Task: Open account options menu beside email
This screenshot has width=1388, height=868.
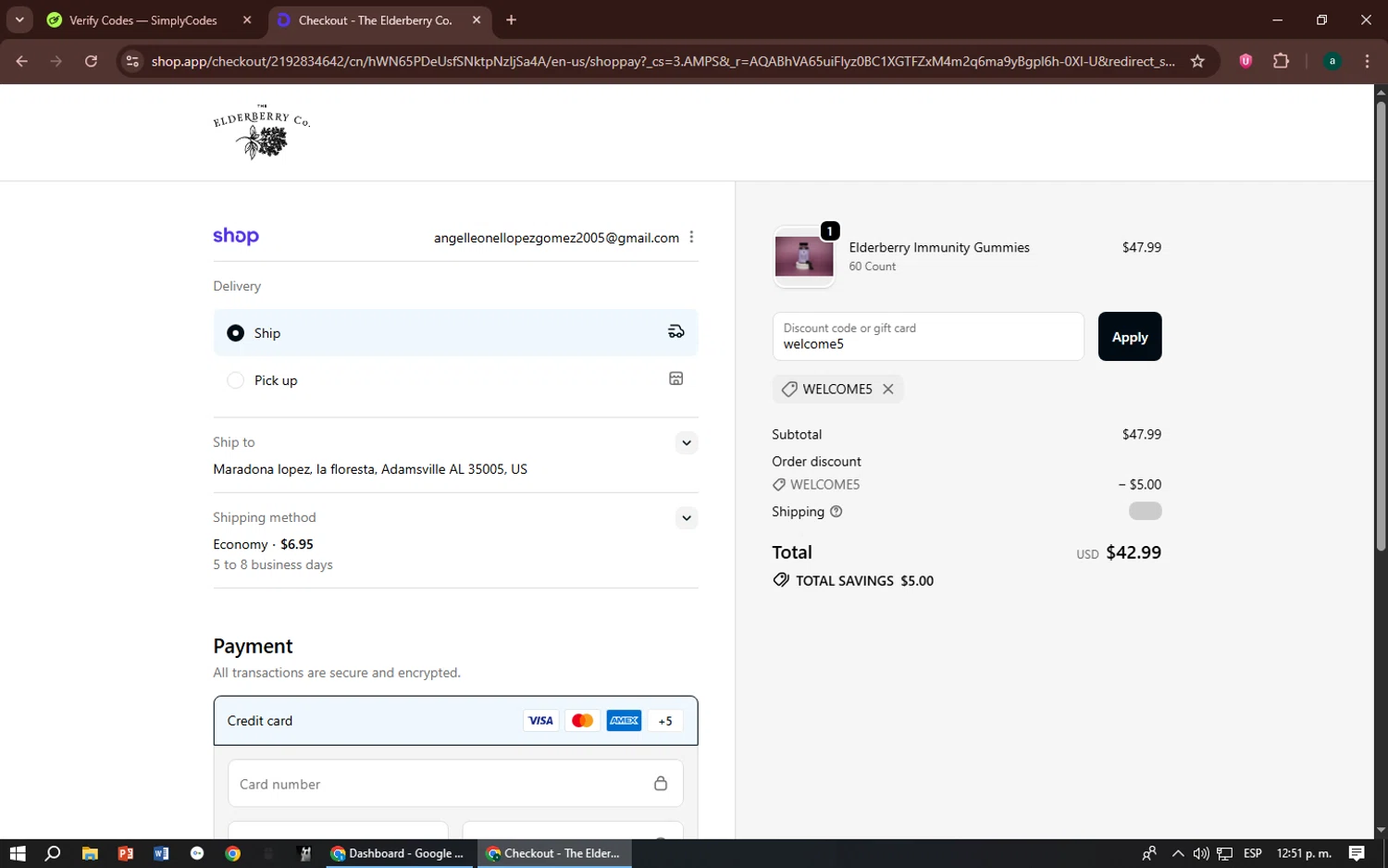Action: click(691, 238)
